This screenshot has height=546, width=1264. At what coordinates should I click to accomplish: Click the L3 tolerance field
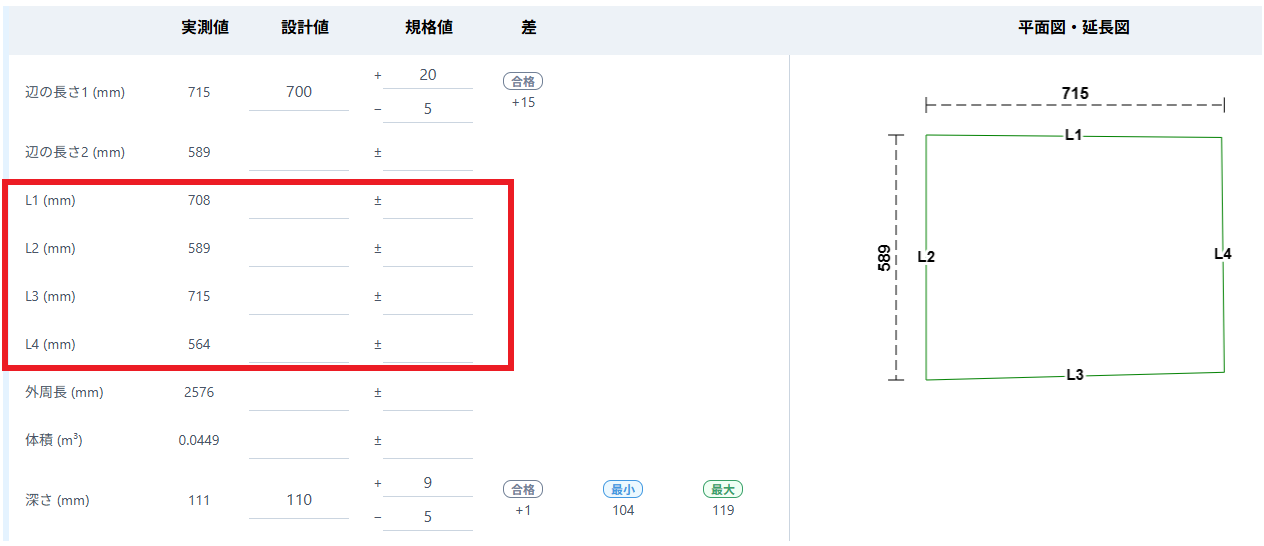(427, 297)
